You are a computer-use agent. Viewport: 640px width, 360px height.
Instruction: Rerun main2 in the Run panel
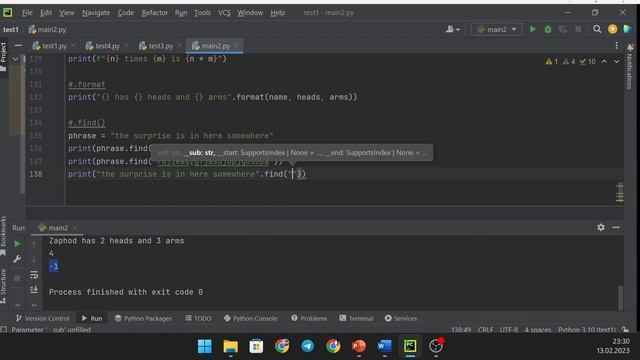[17, 244]
